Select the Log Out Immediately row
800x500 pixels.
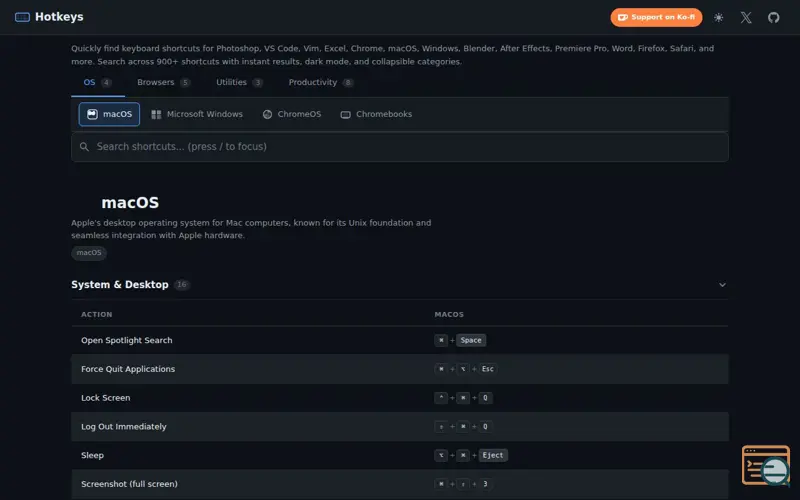[399, 427]
